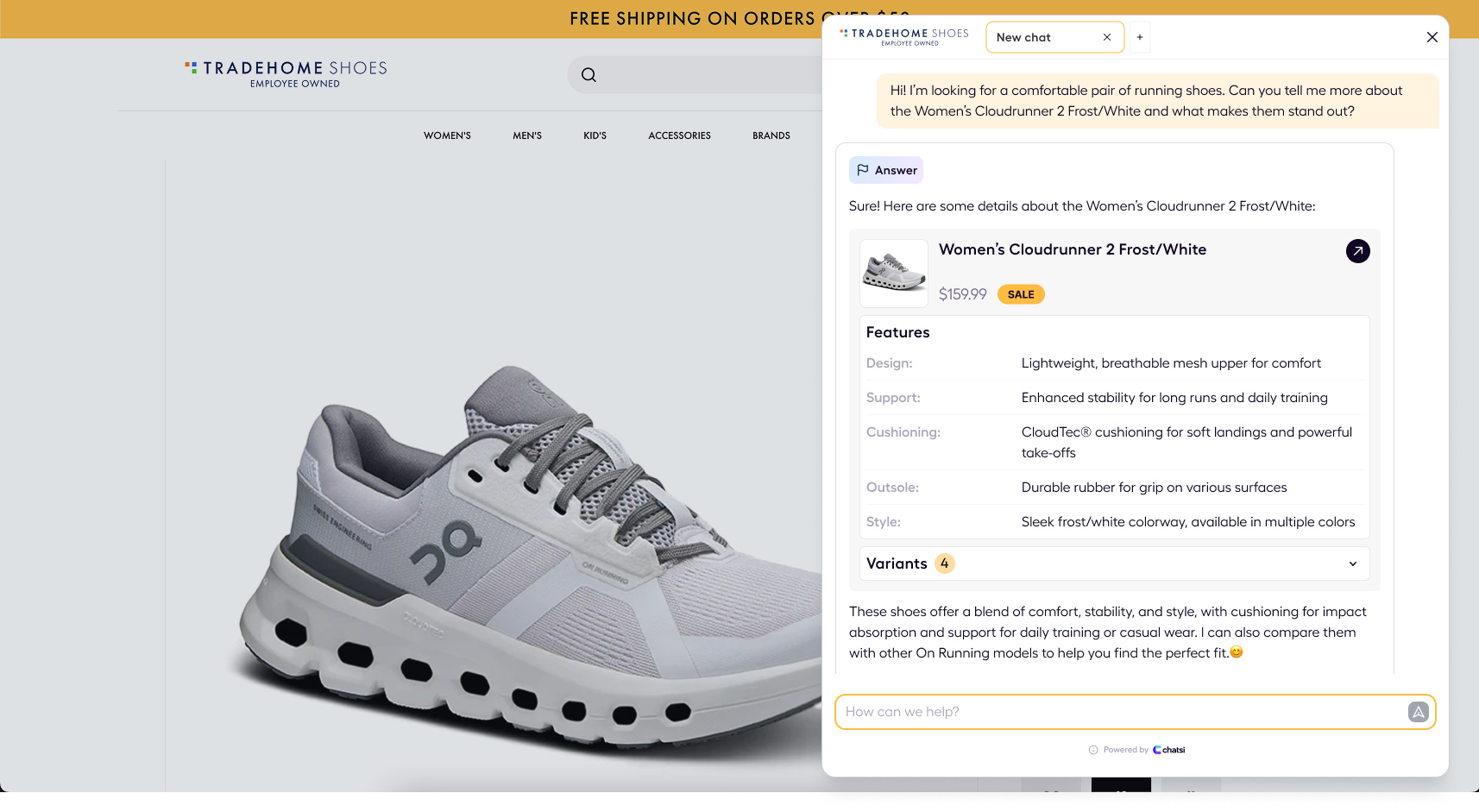Open the WOMEN'S menu

point(447,135)
